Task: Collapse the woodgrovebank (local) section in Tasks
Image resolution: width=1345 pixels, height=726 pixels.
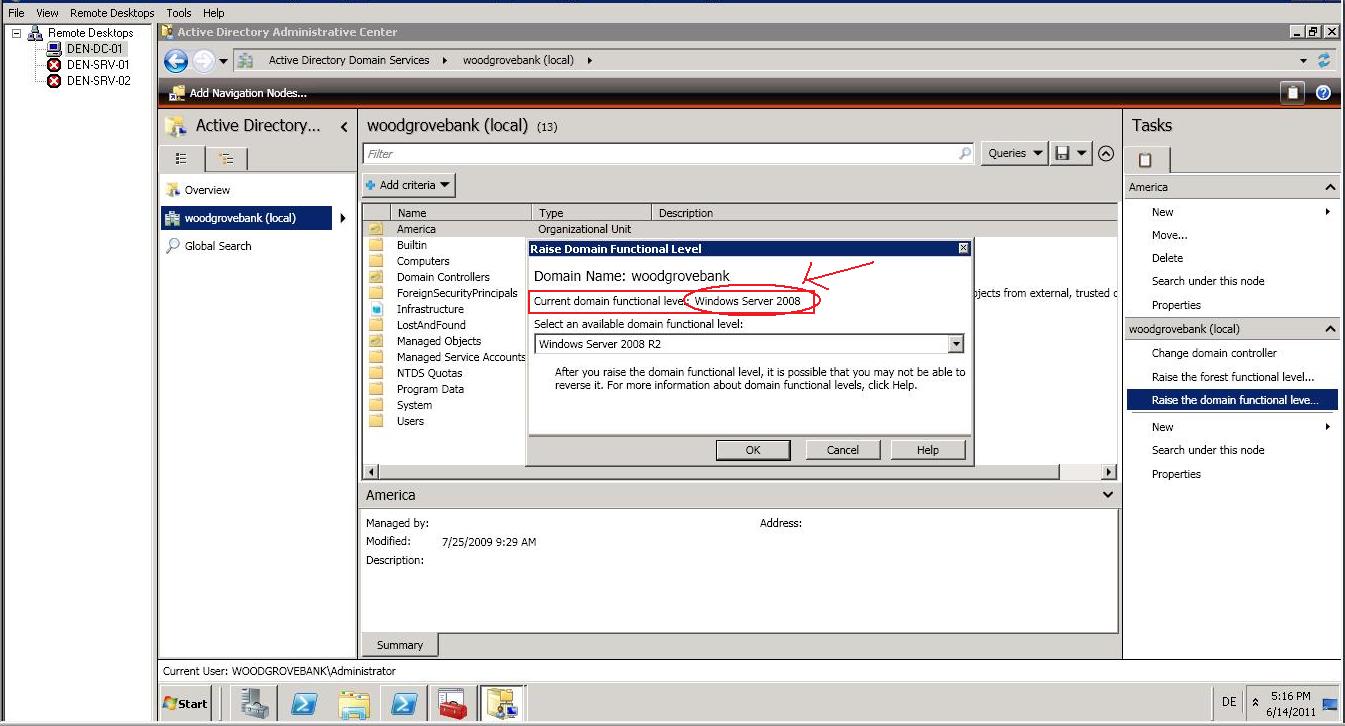Action: point(1331,329)
